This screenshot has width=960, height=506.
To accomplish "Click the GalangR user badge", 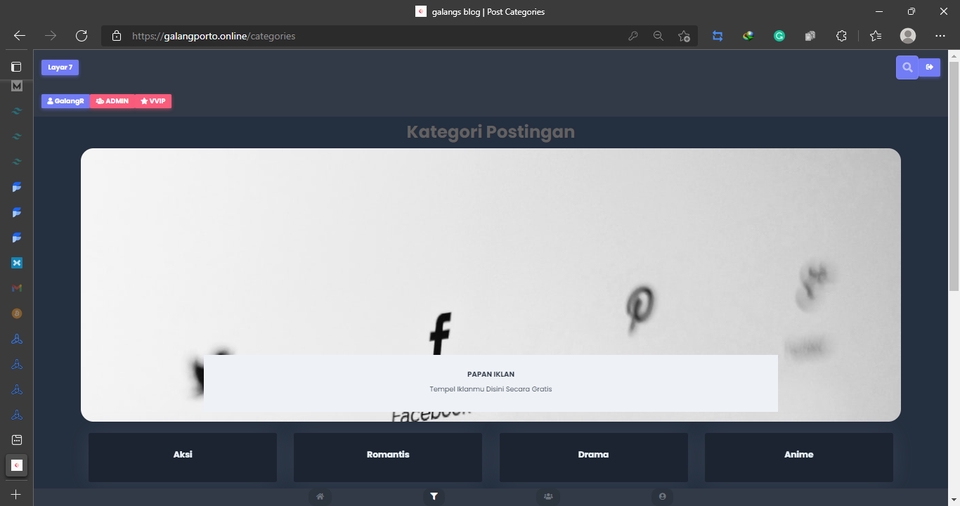I will (66, 101).
